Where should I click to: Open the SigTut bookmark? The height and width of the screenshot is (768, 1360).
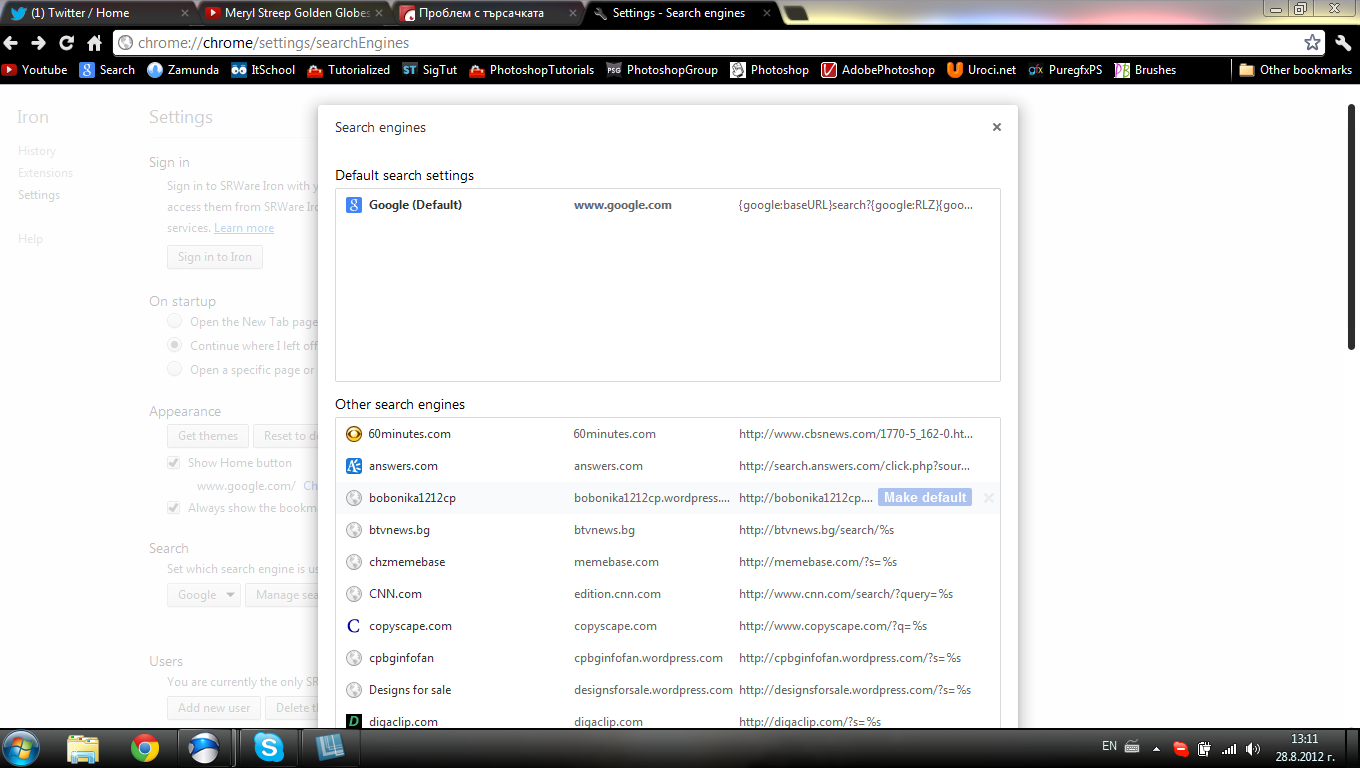click(x=430, y=70)
